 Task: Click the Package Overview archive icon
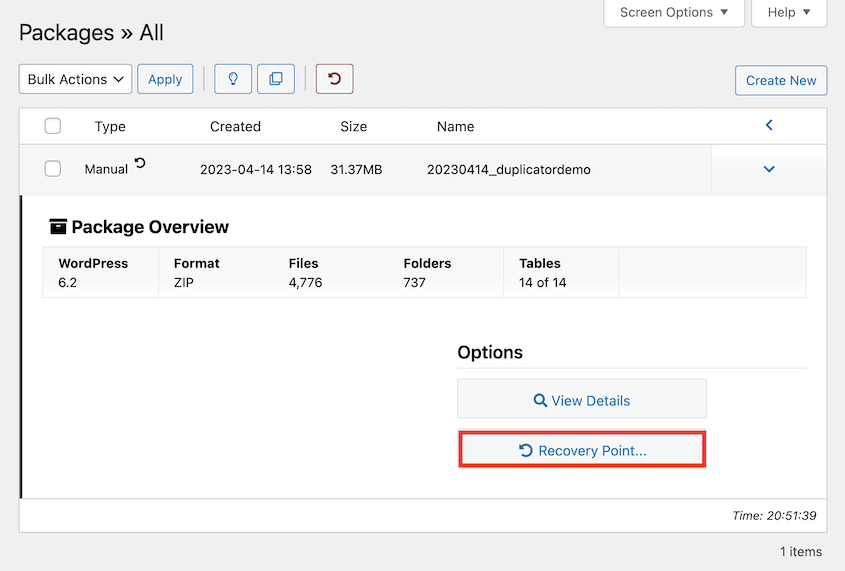pos(58,227)
